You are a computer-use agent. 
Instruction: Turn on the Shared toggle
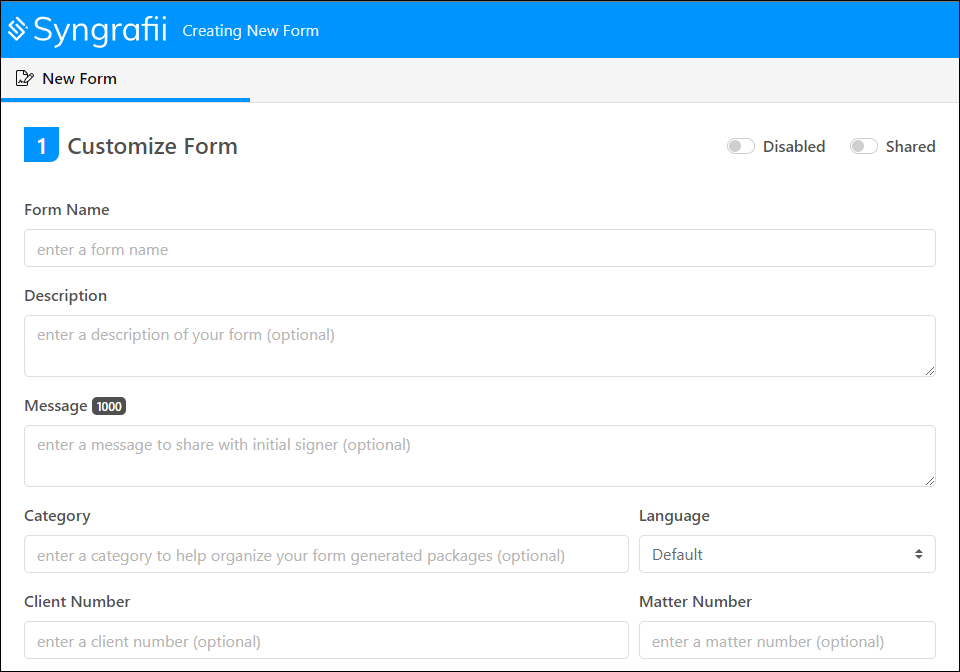(x=863, y=146)
